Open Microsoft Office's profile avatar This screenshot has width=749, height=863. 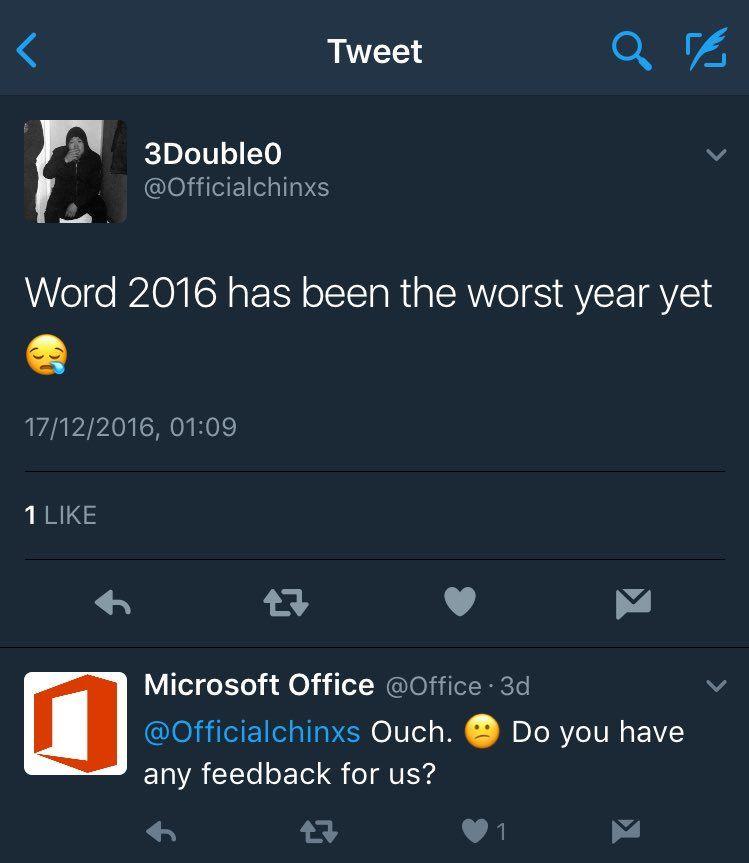tap(75, 723)
